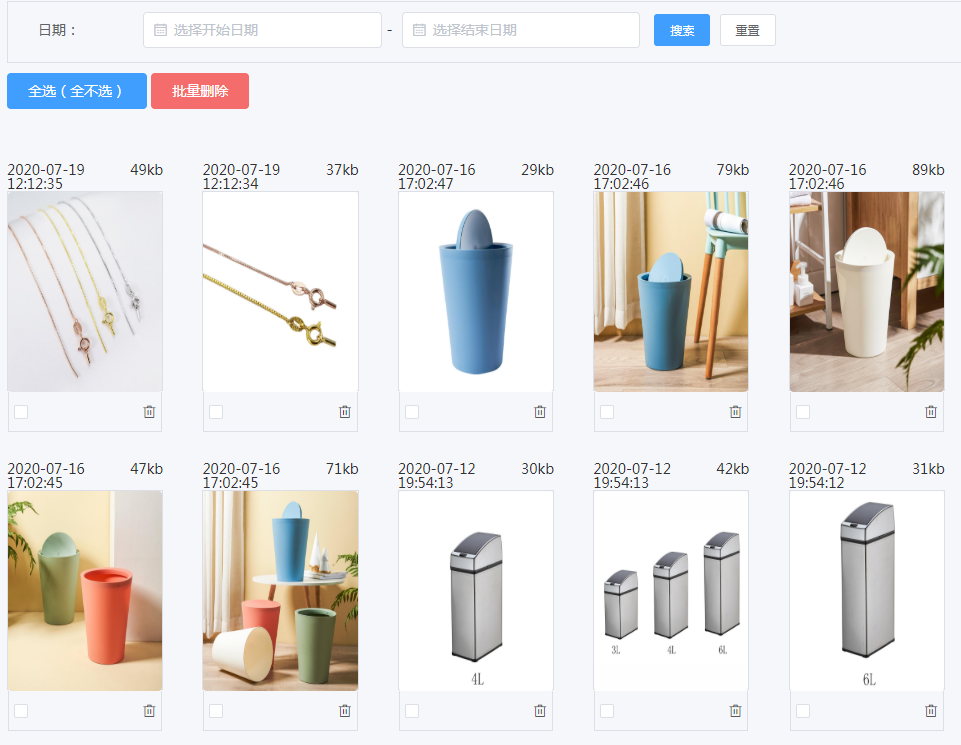Click the red 批量删除 batch delete button

(x=200, y=91)
